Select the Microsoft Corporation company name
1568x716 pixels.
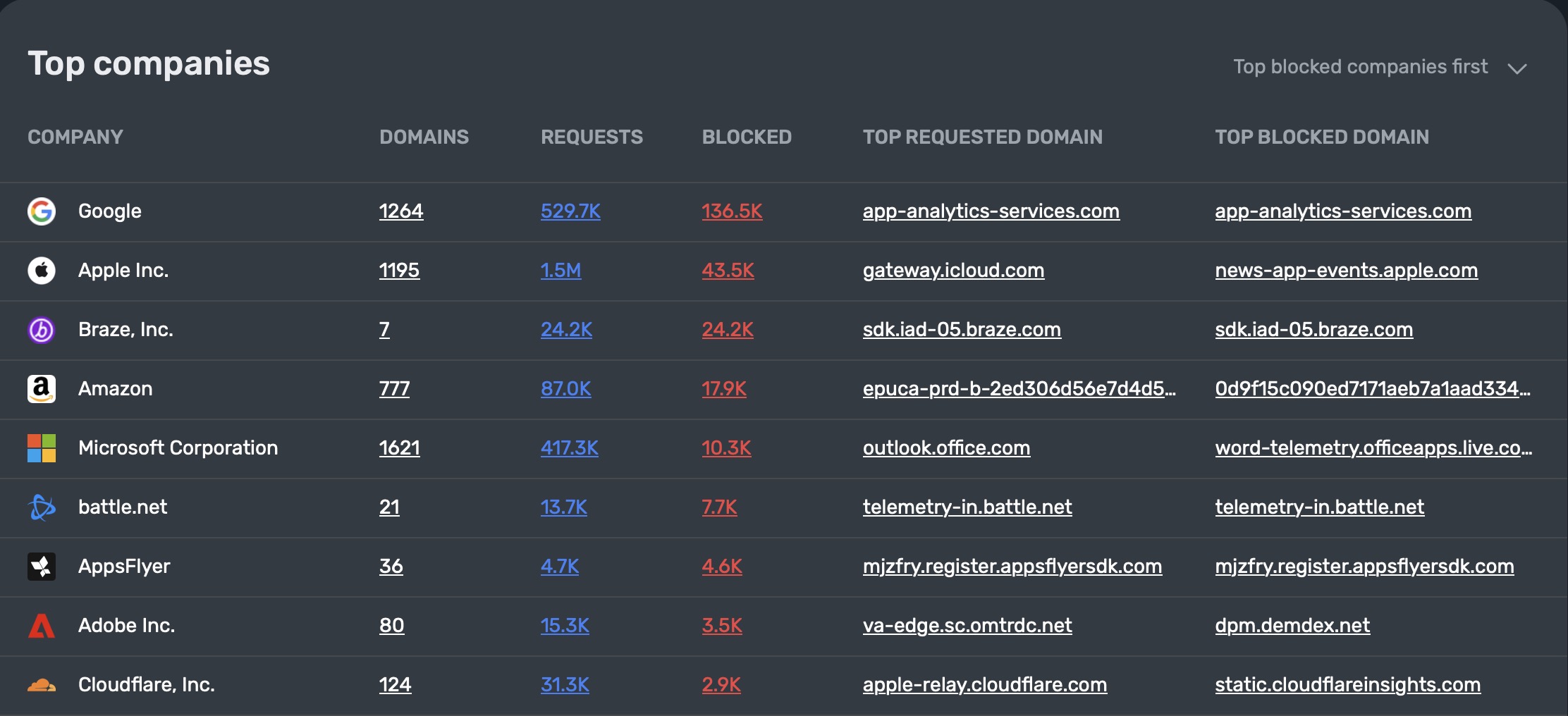[178, 448]
